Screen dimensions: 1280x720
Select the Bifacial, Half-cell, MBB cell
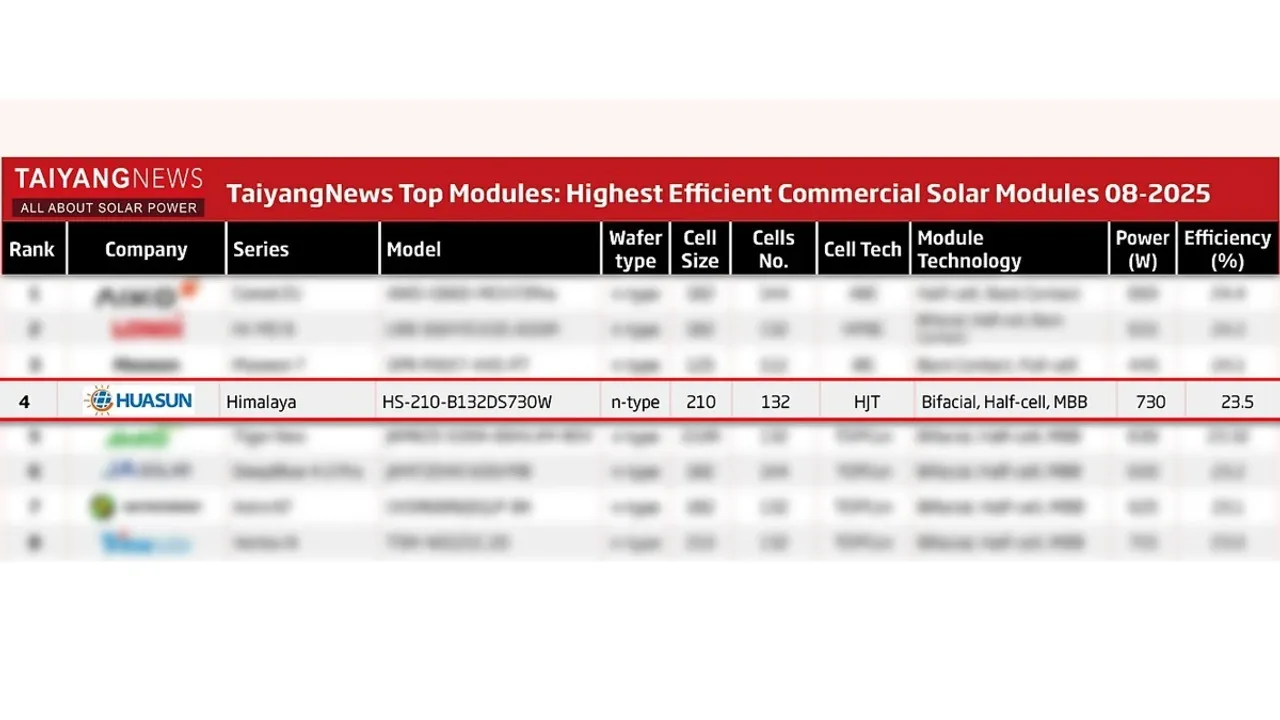point(1003,402)
